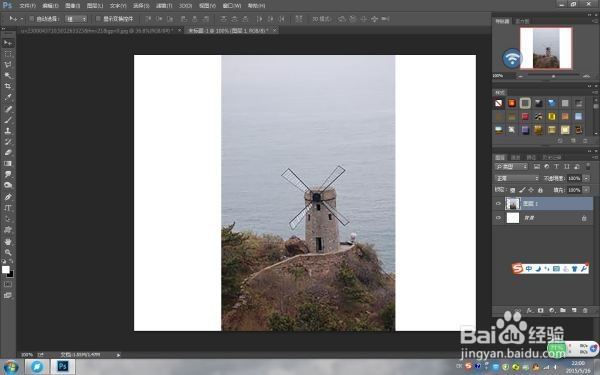This screenshot has height=375, width=600.
Task: Select the Eyedropper tool
Action: coord(8,97)
